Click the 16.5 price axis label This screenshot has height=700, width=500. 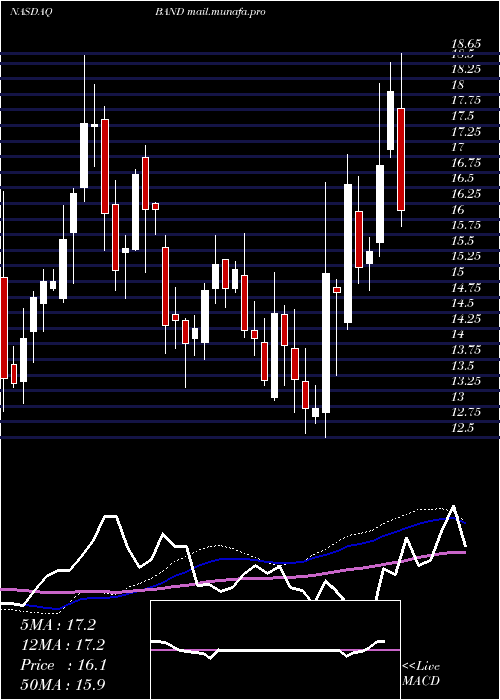(x=462, y=179)
